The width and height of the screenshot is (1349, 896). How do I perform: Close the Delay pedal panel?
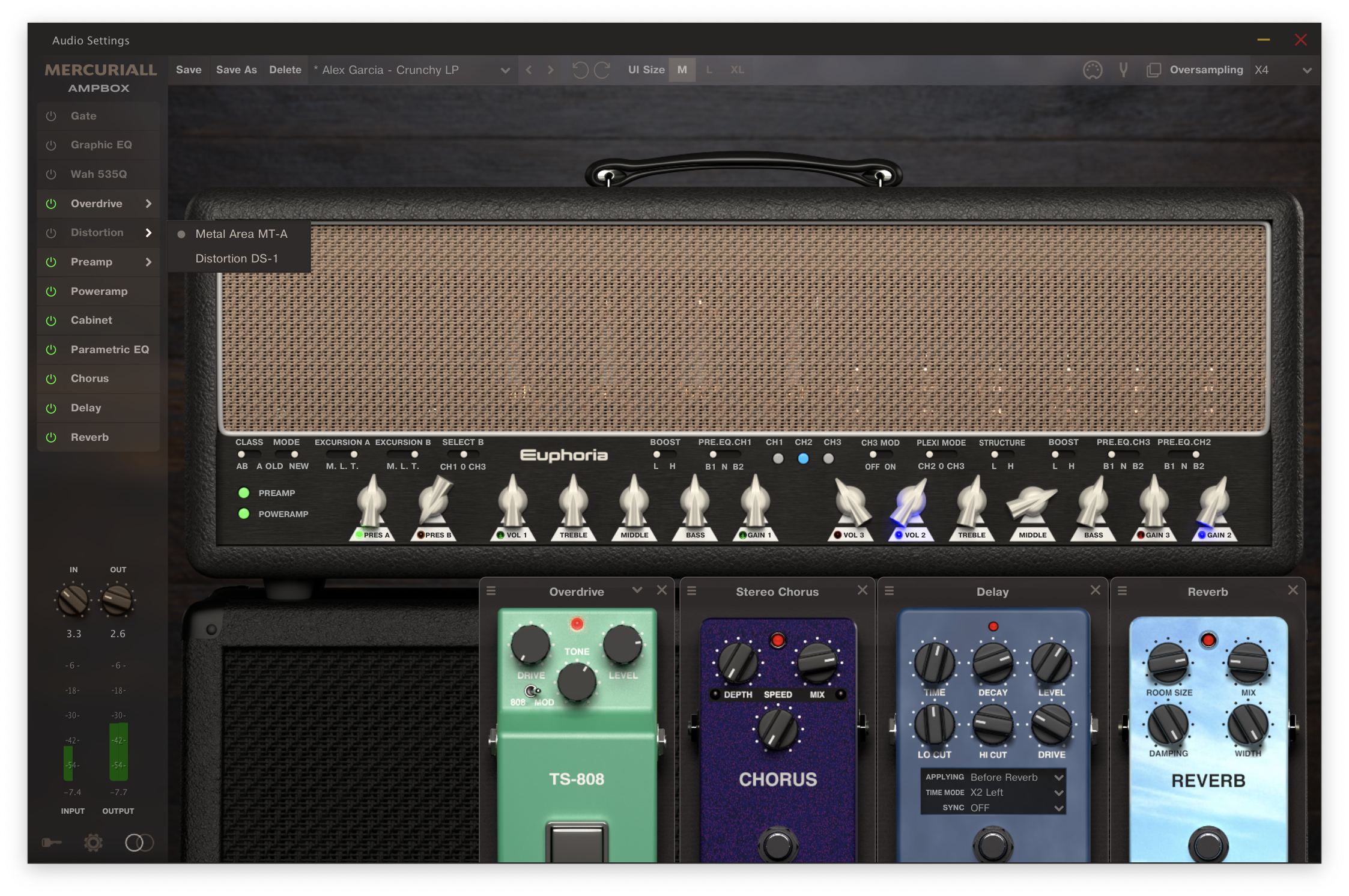pyautogui.click(x=1095, y=590)
